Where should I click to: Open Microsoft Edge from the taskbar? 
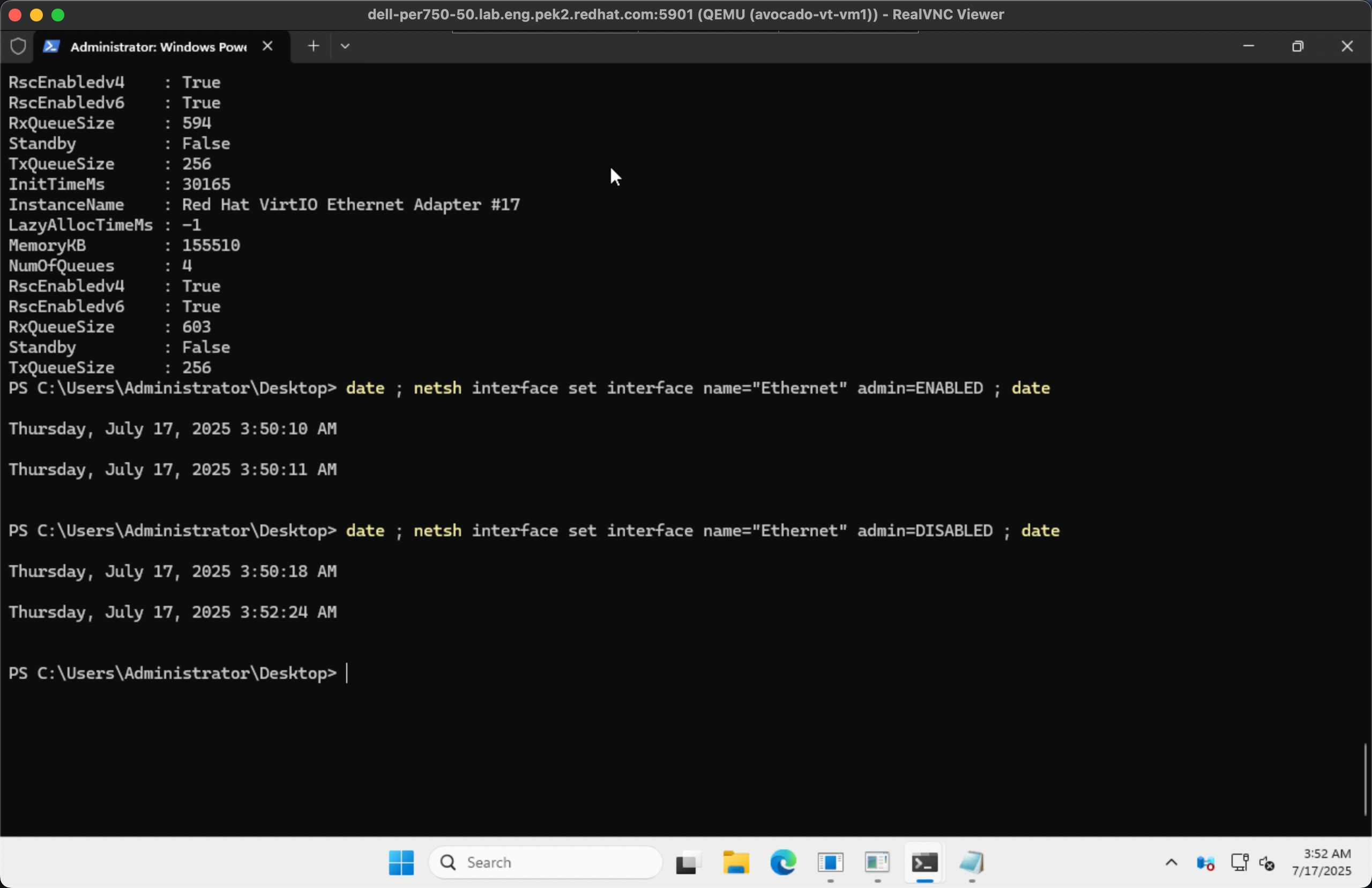[x=782, y=863]
